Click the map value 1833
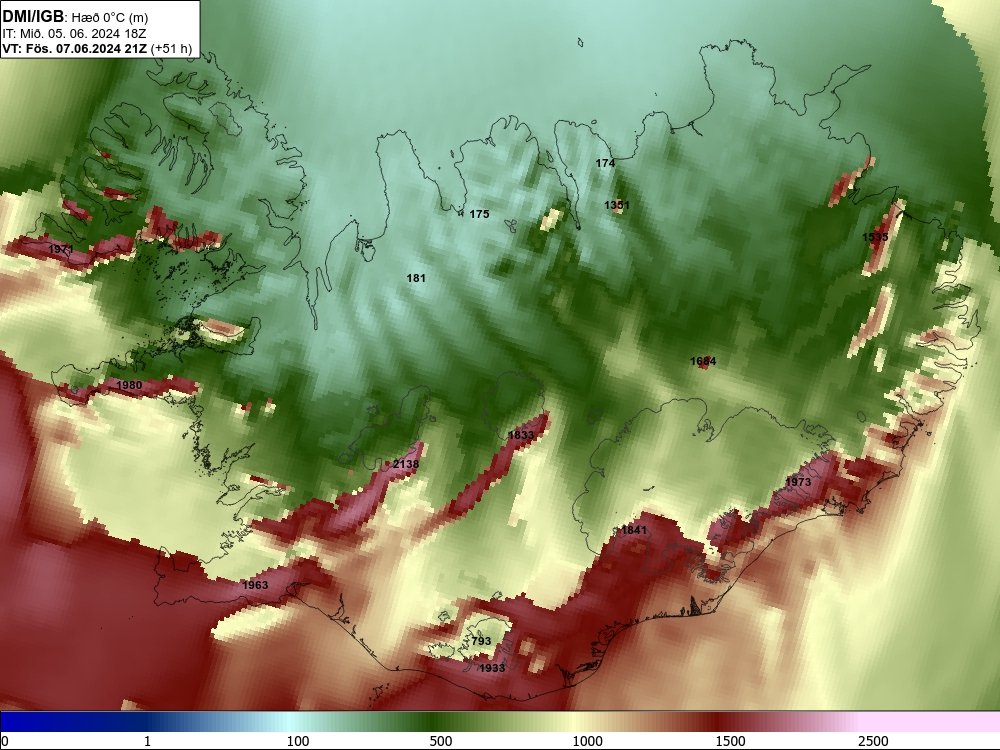The width and height of the screenshot is (1000, 750). [521, 435]
